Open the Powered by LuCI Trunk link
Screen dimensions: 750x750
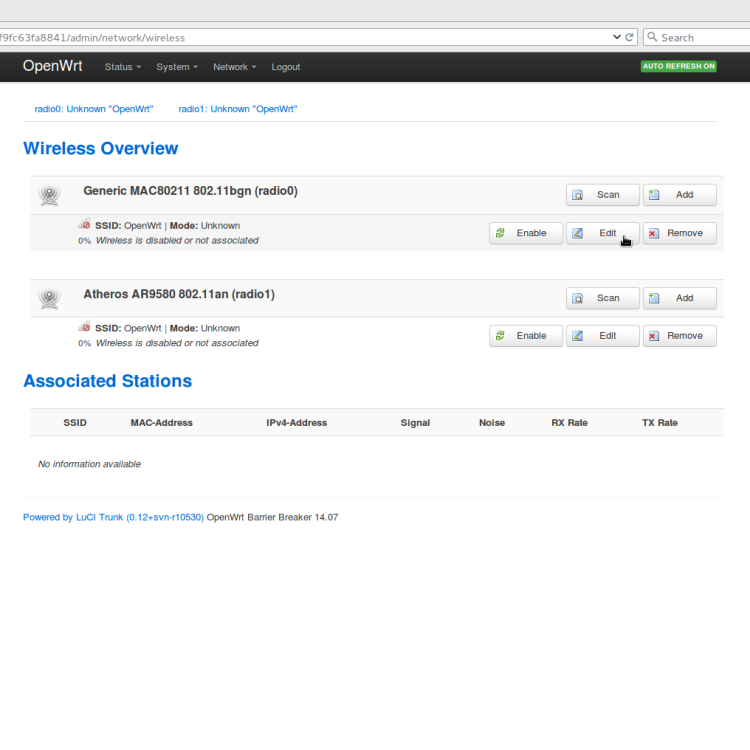(113, 517)
